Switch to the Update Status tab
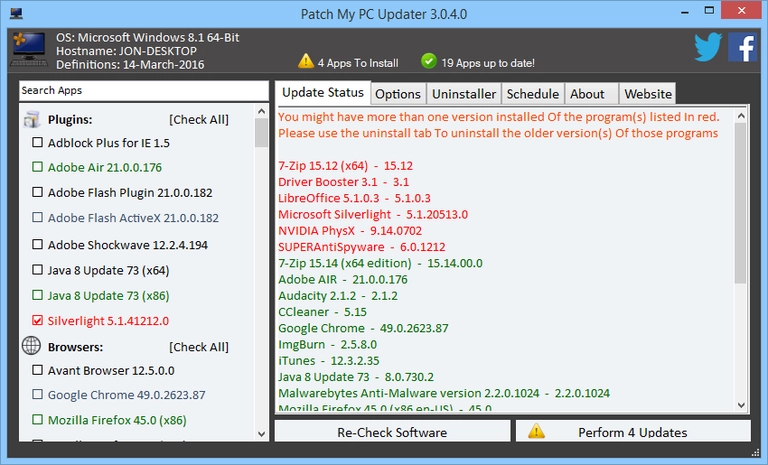This screenshot has width=768, height=465. point(323,93)
